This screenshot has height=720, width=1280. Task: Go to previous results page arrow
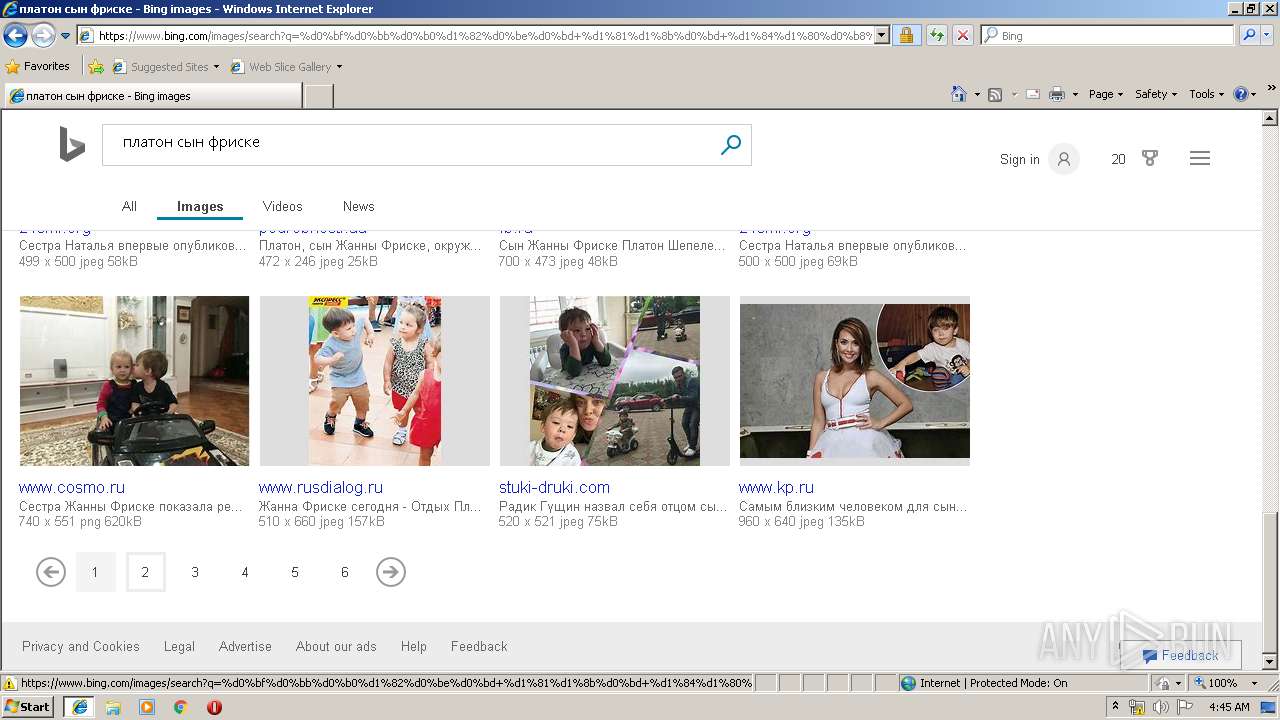51,572
